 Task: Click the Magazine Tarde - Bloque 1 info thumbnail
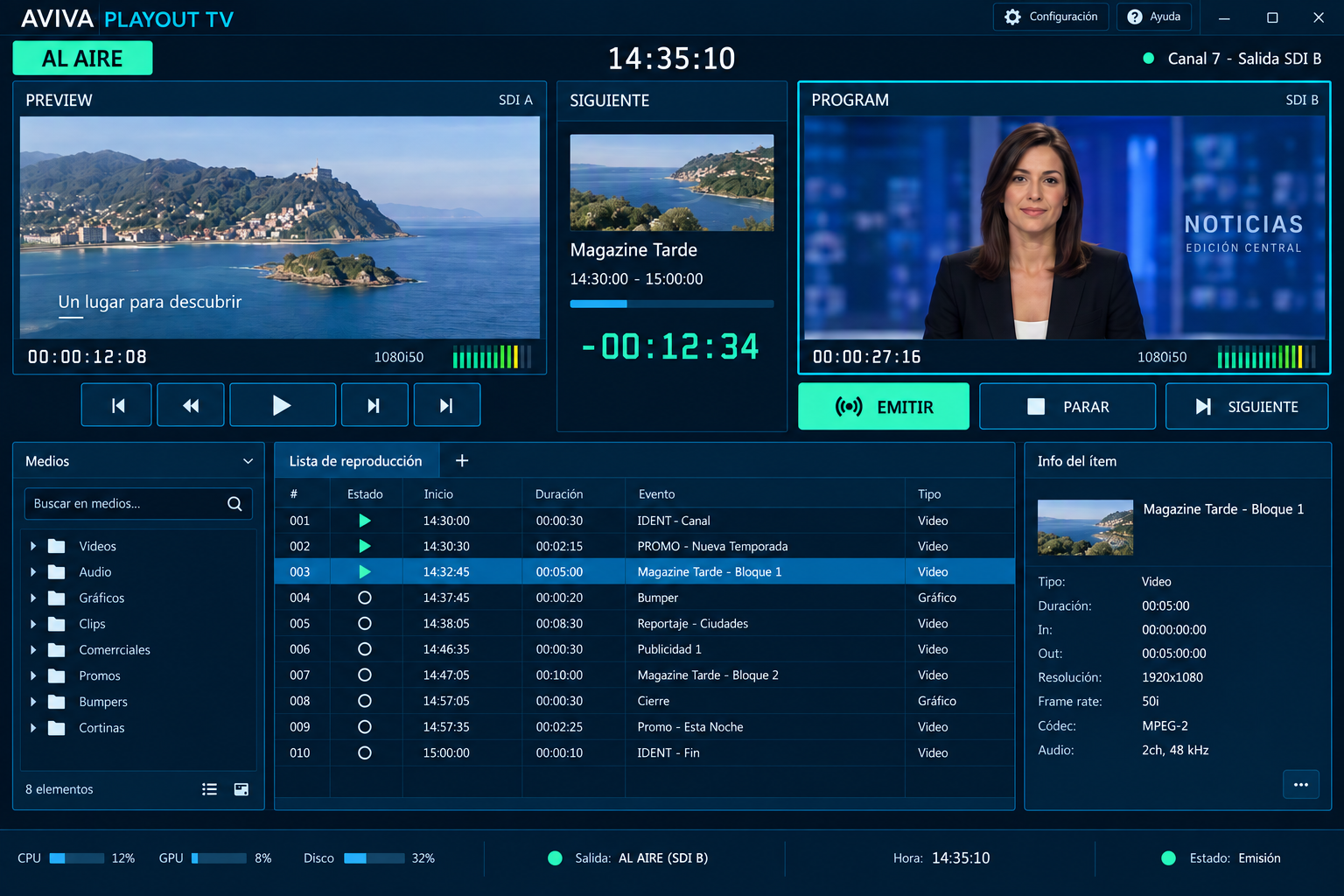[1085, 528]
